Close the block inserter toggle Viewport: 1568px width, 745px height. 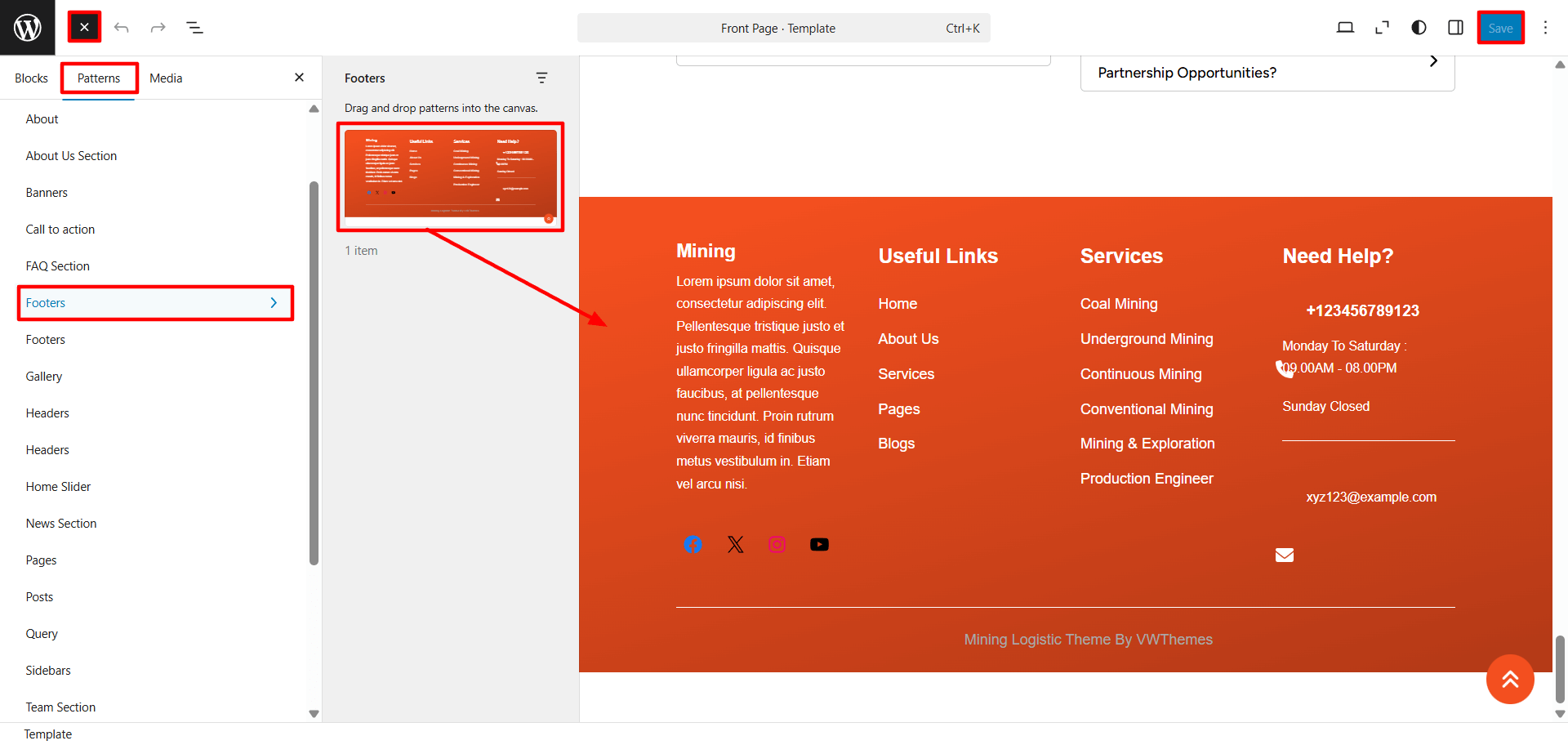[x=84, y=28]
